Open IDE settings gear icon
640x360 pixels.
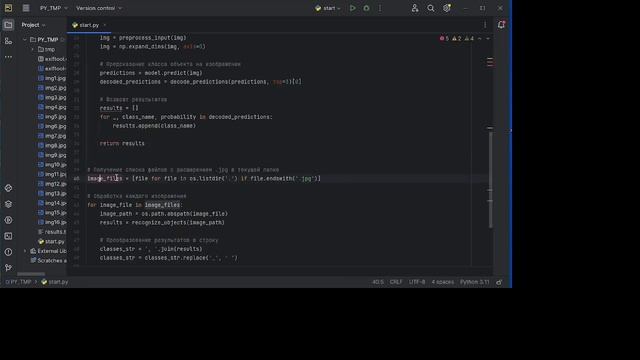[x=447, y=8]
